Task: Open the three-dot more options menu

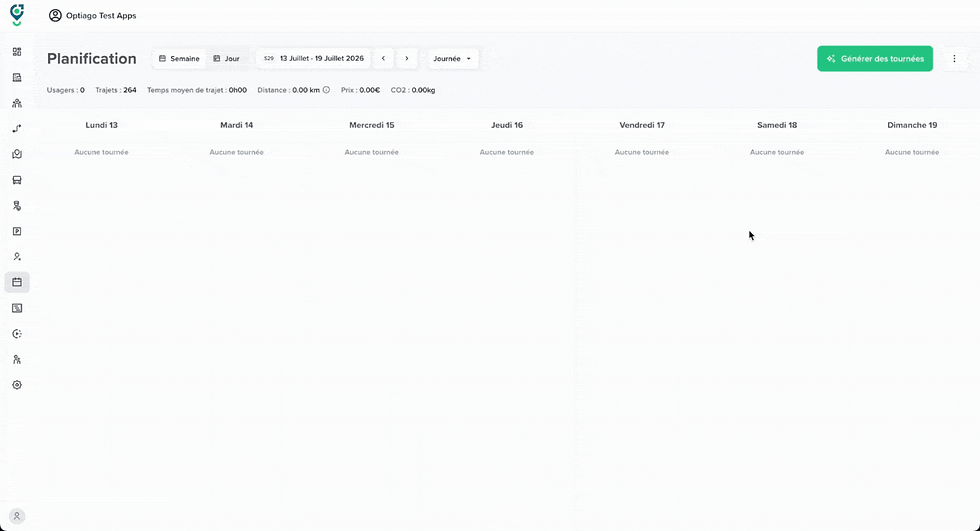Action: (954, 59)
